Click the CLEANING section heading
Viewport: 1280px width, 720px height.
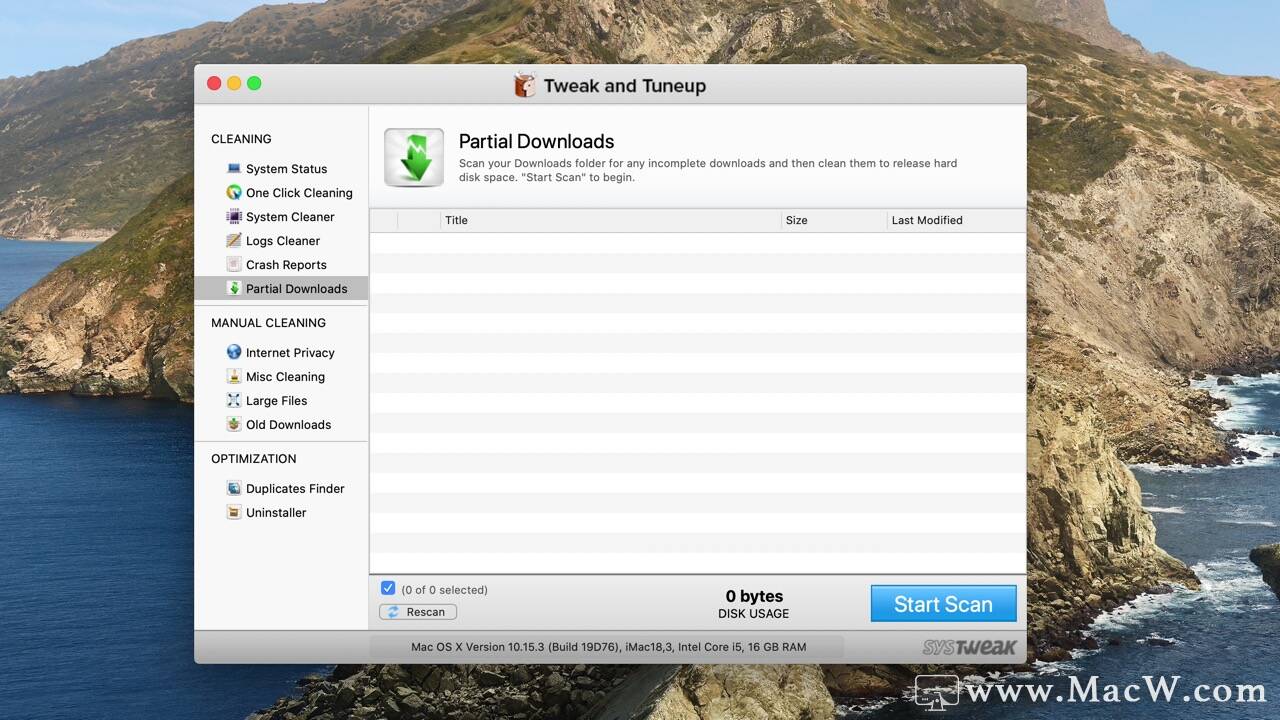click(x=241, y=139)
